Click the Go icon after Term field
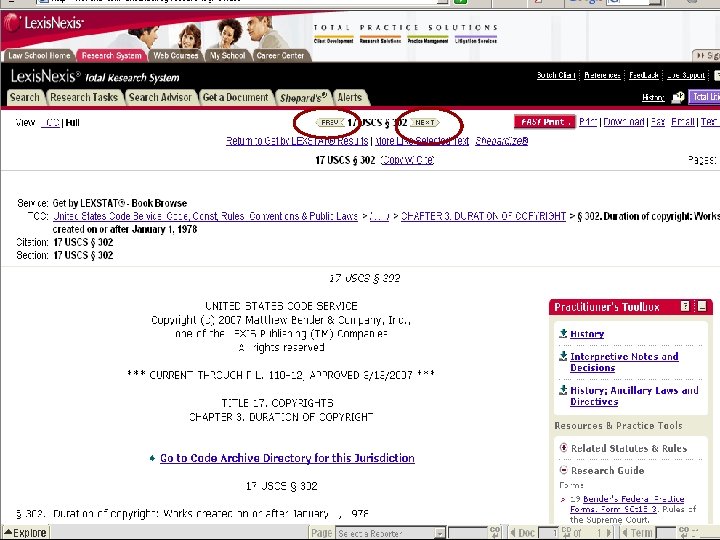720x540 pixels. tap(684, 533)
